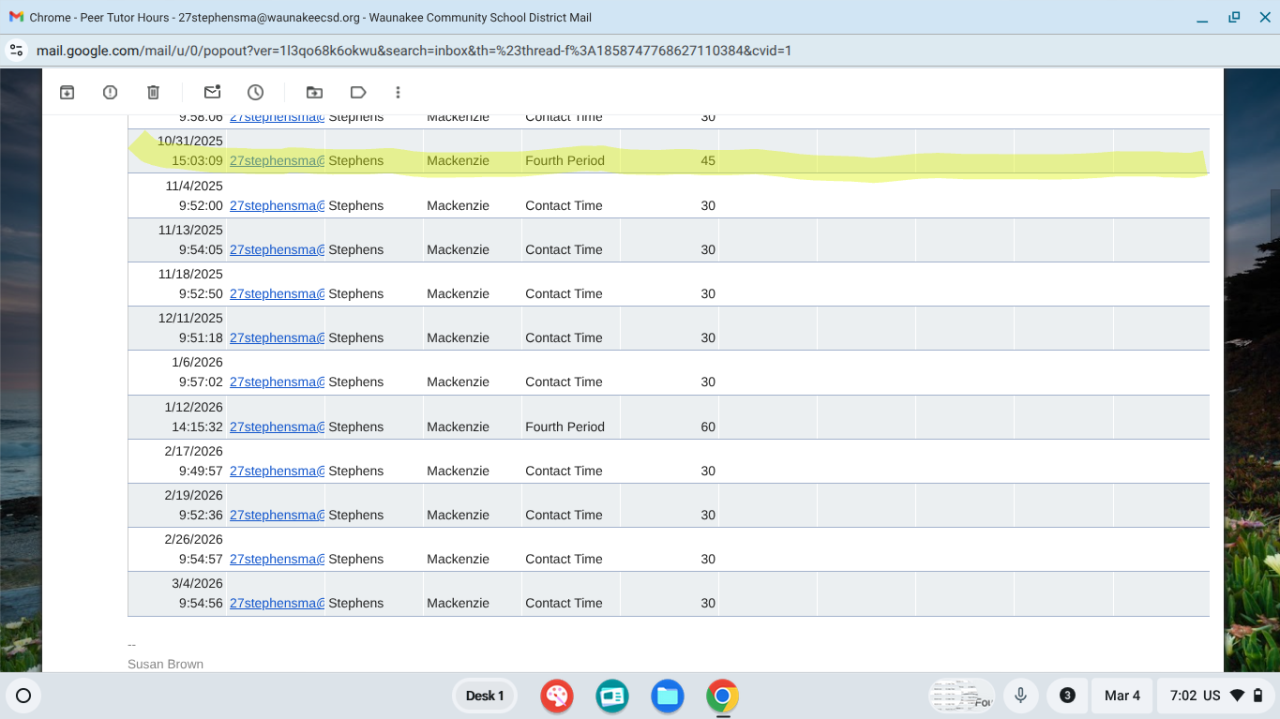Snooze this email with clock icon

[x=255, y=92]
